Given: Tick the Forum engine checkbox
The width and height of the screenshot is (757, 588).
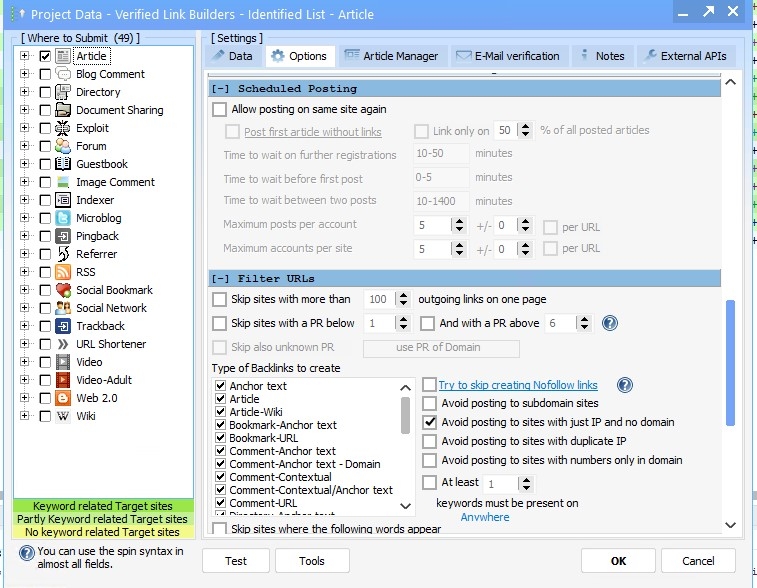Looking at the screenshot, I should click(45, 146).
